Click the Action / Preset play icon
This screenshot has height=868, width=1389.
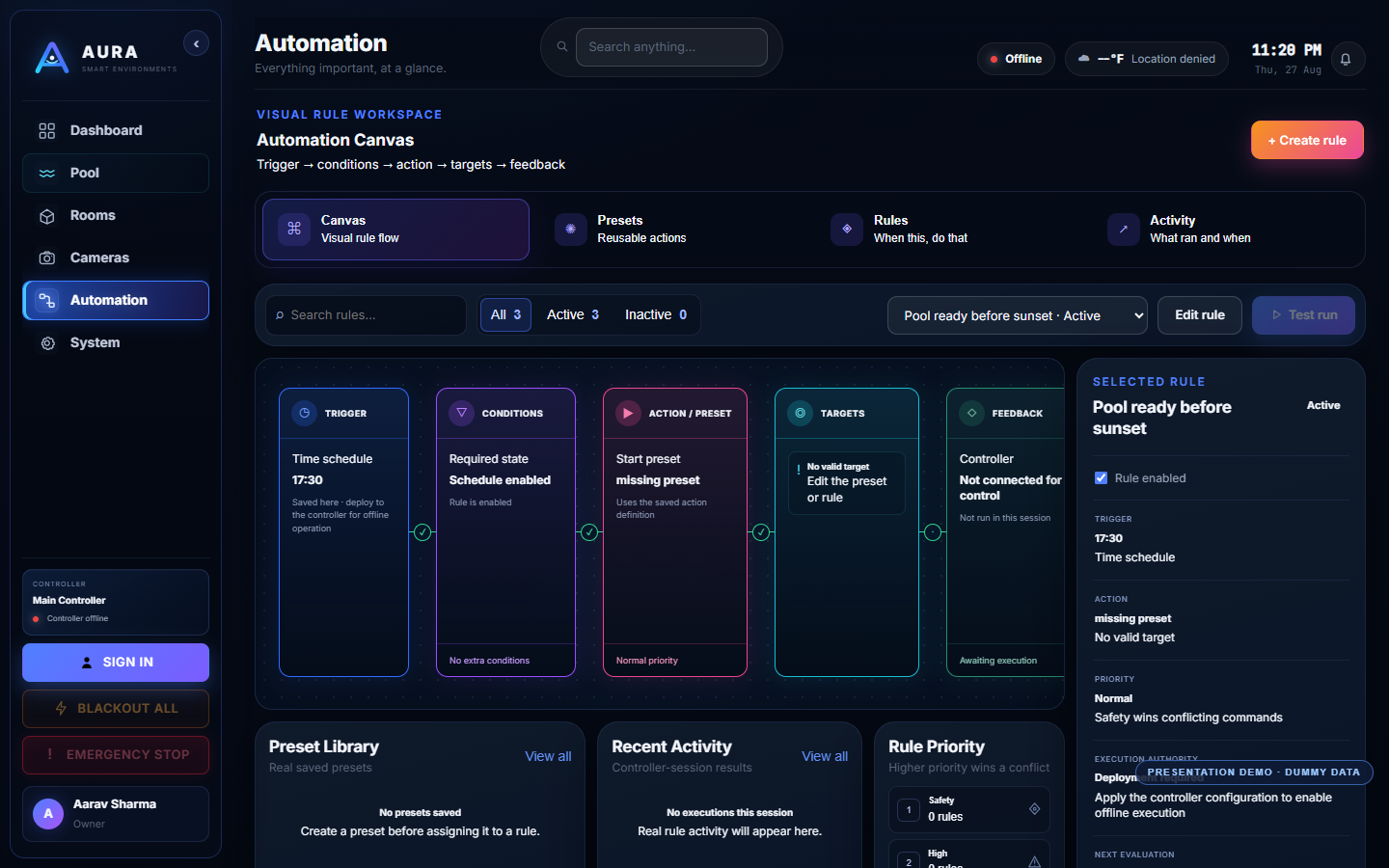coord(629,413)
